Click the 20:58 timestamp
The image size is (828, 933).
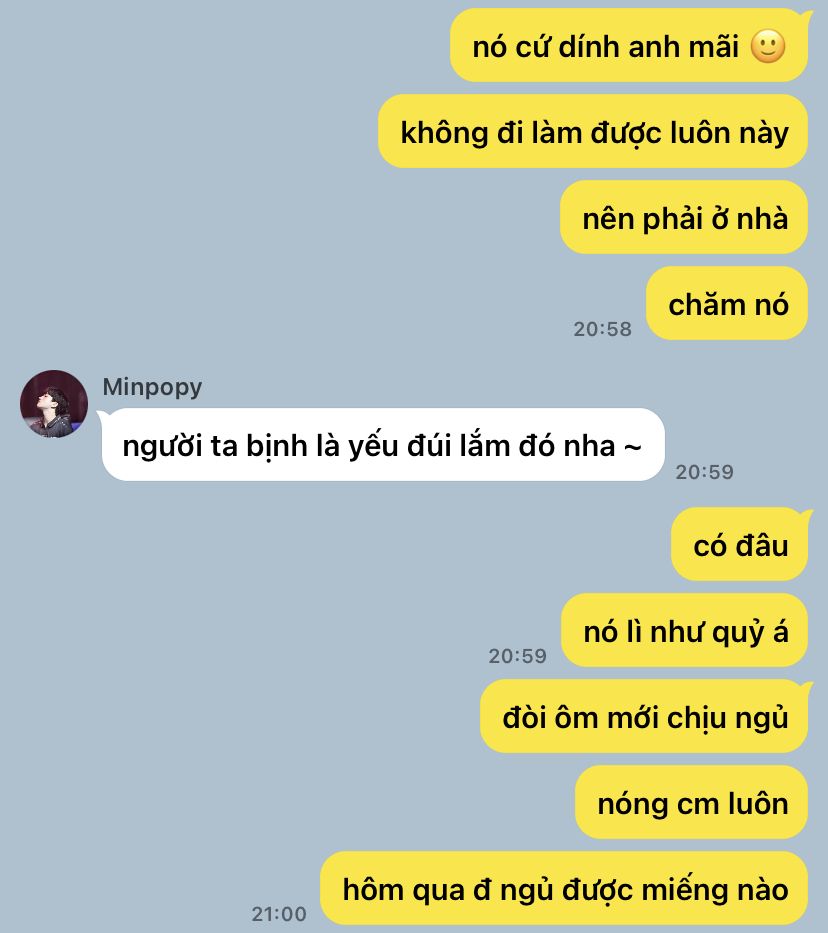coord(602,329)
